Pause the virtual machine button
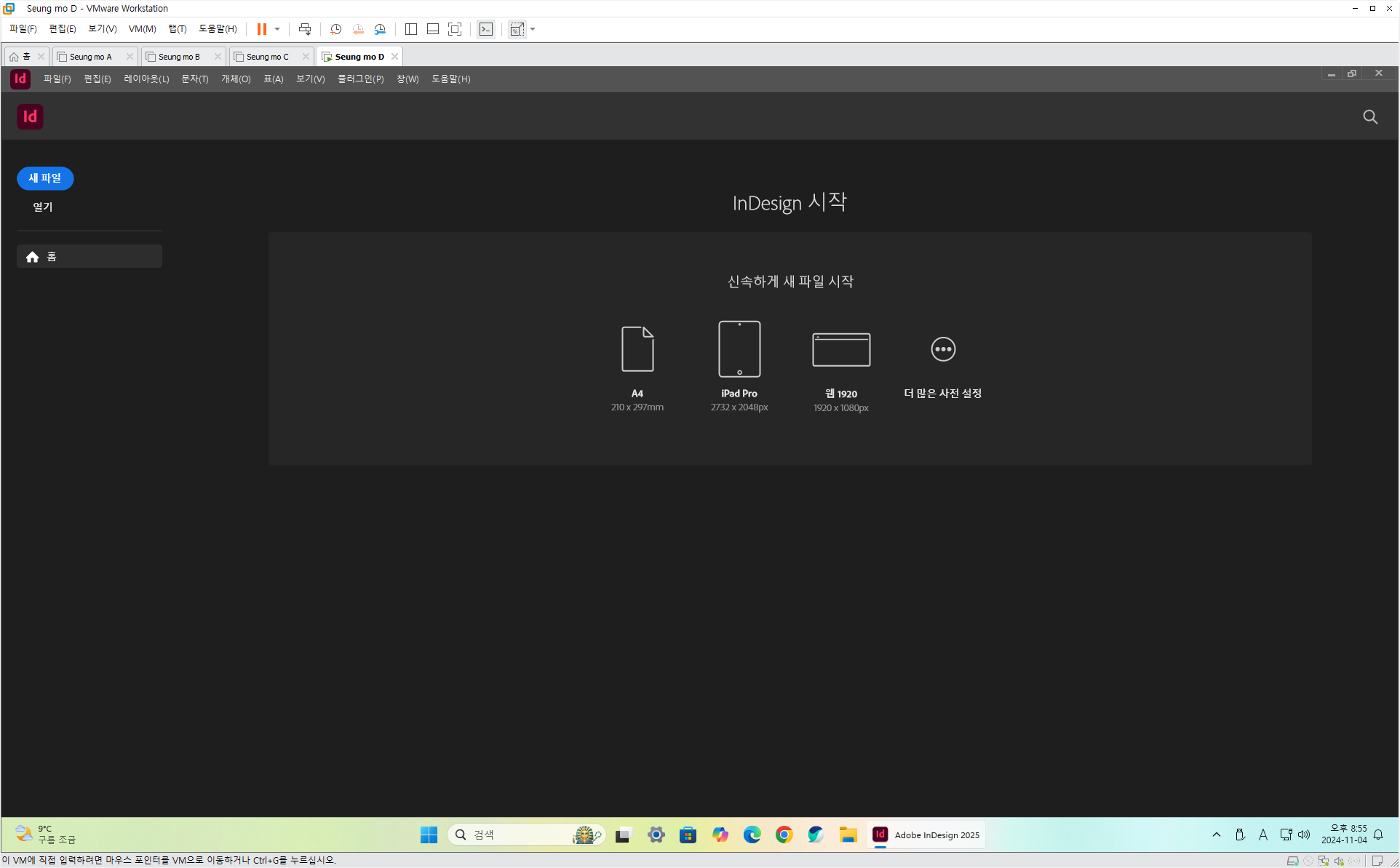 pos(261,29)
